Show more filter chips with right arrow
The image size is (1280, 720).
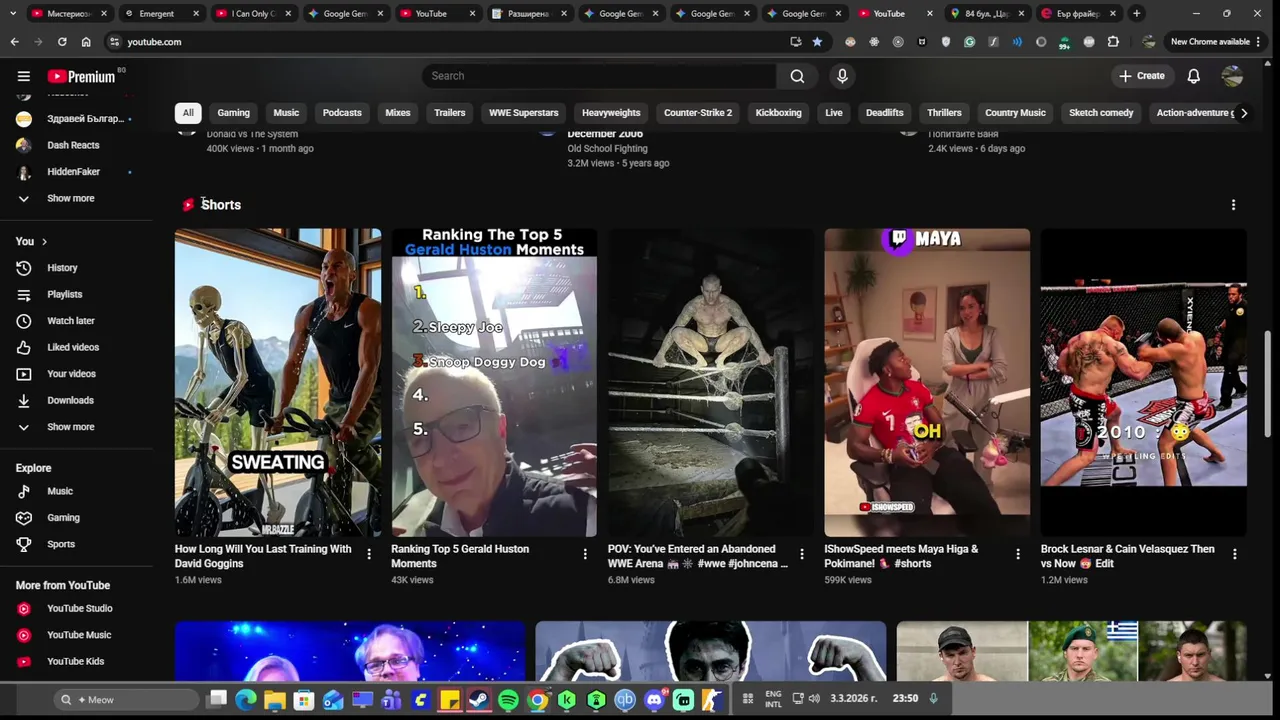1243,113
